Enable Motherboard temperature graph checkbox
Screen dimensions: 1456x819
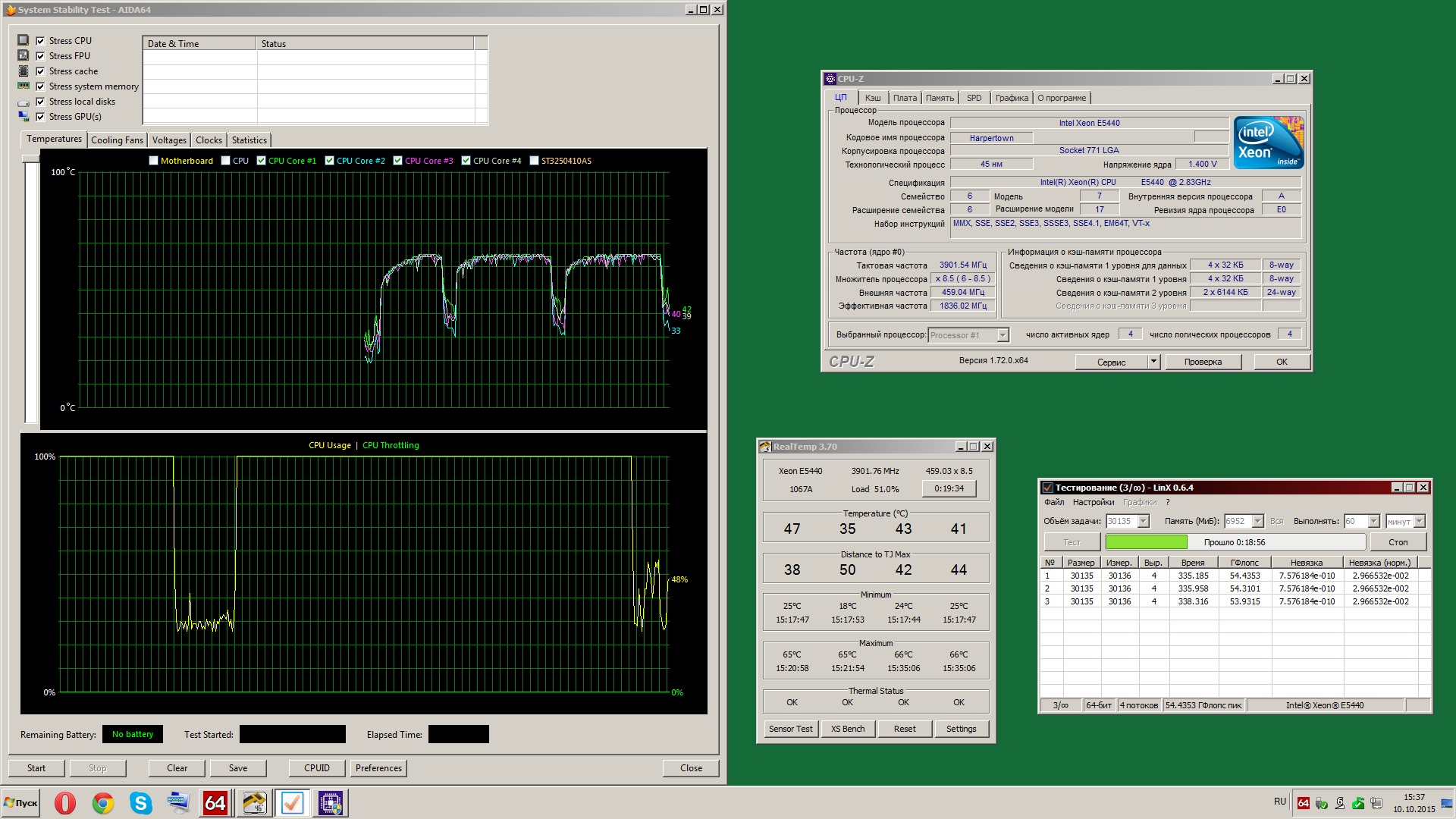coord(154,161)
